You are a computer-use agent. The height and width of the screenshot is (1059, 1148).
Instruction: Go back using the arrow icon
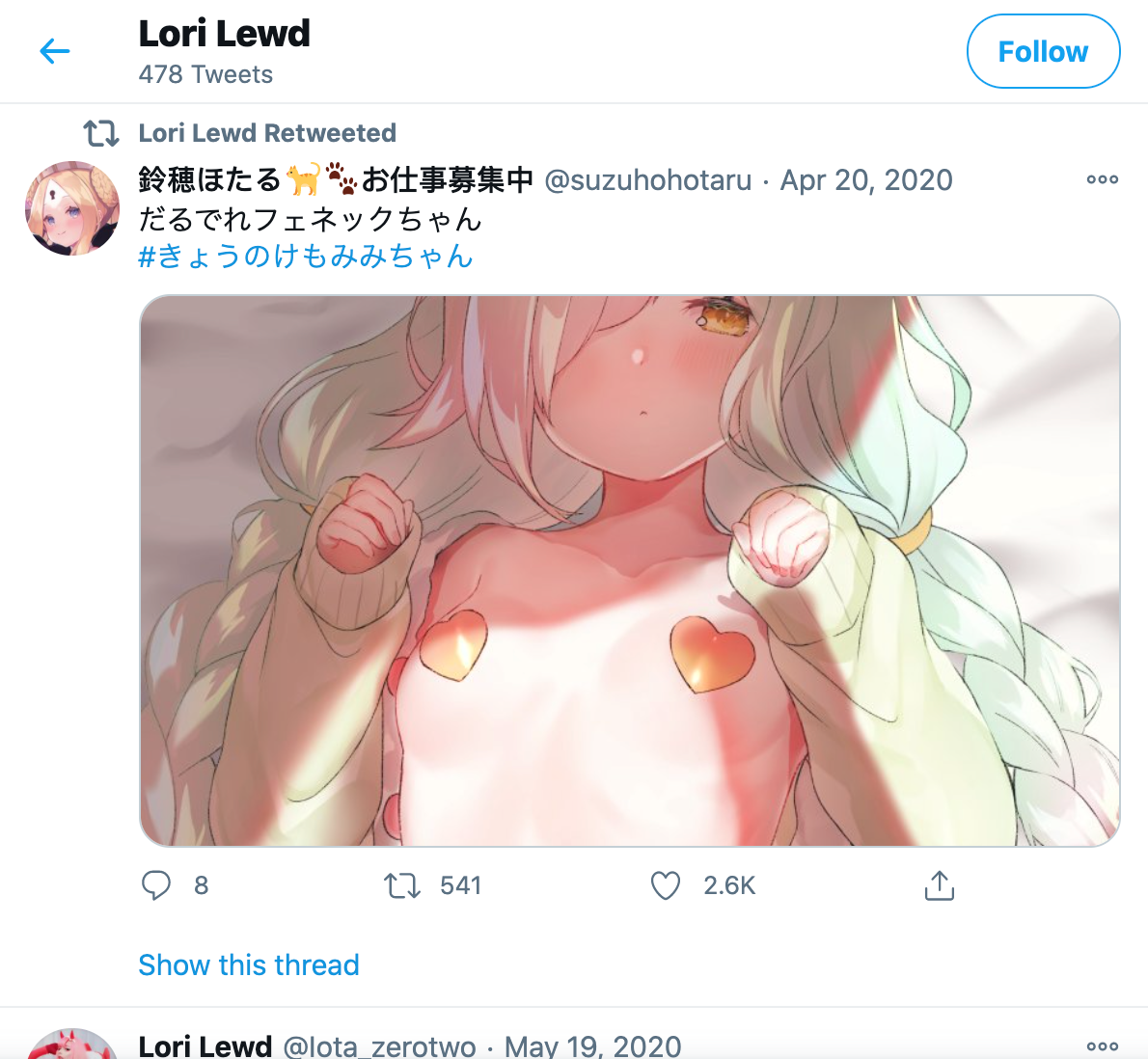(54, 51)
